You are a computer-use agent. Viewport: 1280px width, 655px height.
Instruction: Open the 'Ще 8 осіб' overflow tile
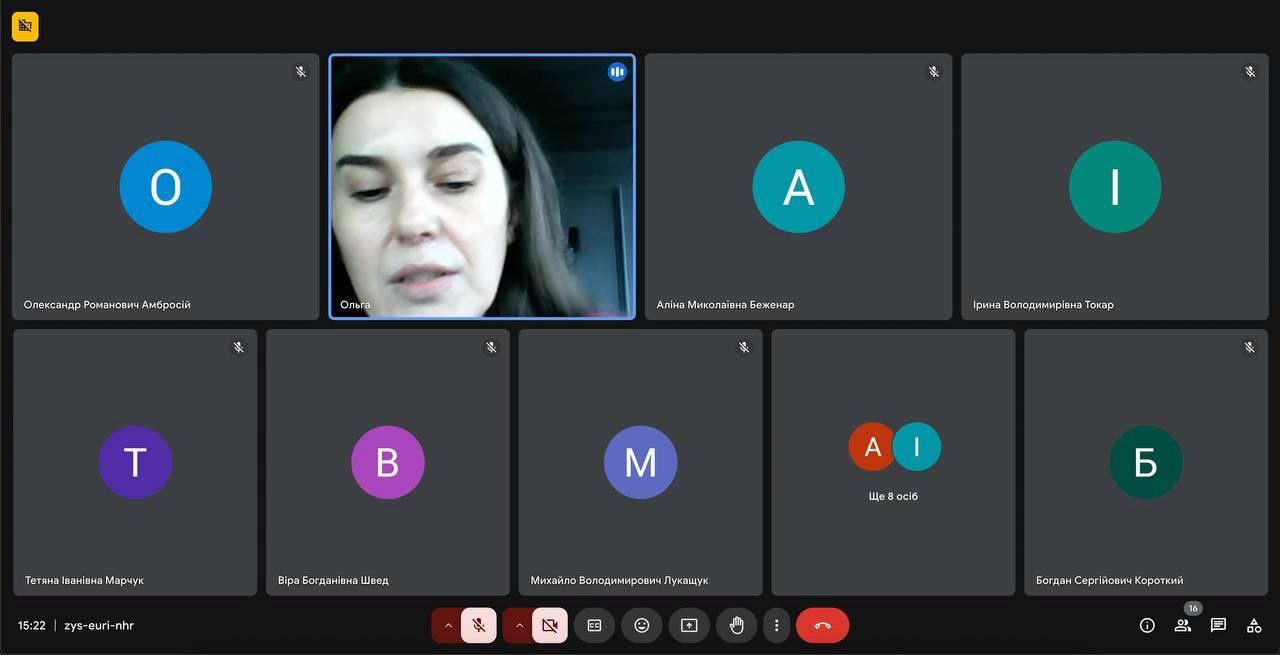[893, 462]
